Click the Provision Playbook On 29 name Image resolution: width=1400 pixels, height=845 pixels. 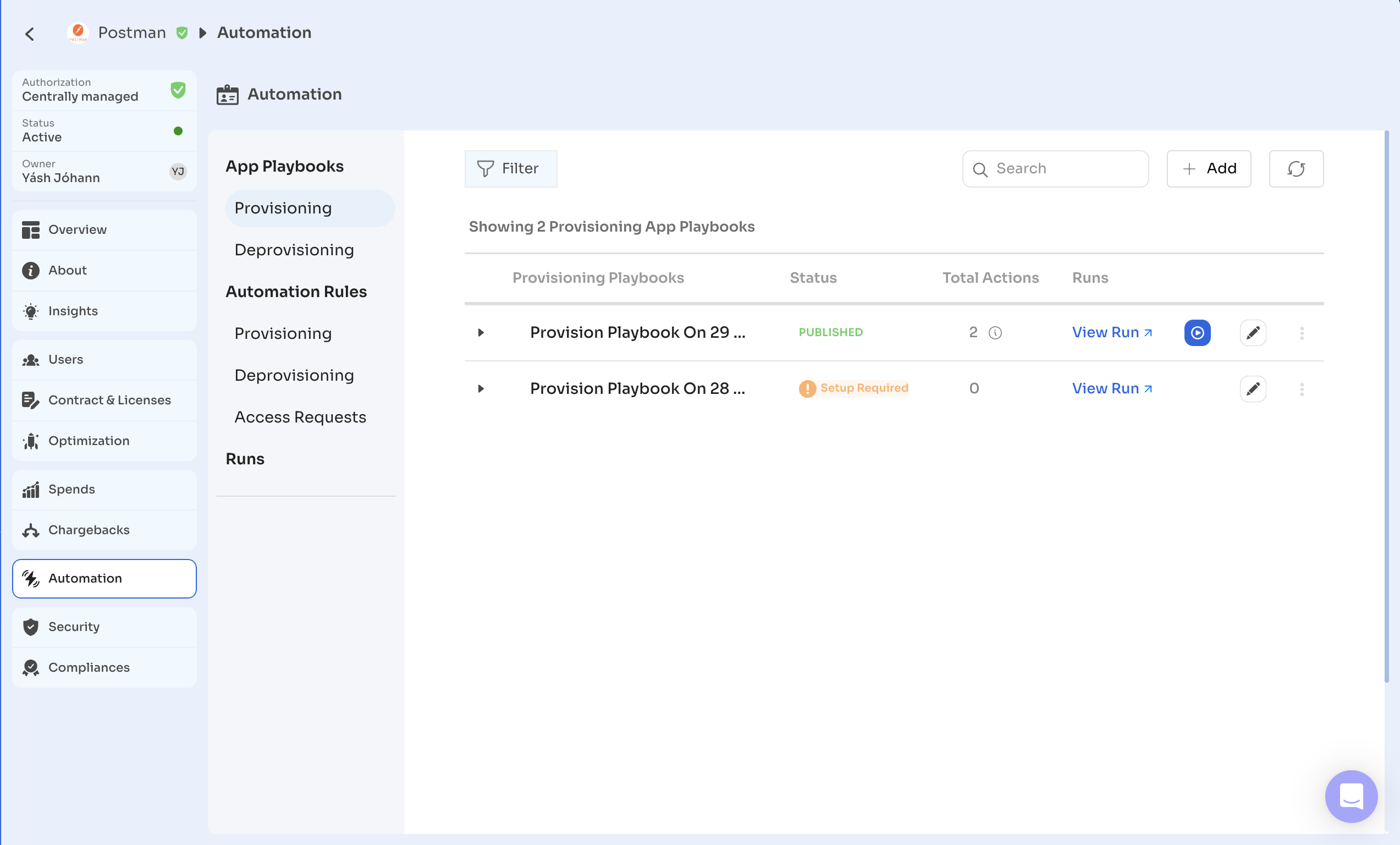(x=637, y=332)
